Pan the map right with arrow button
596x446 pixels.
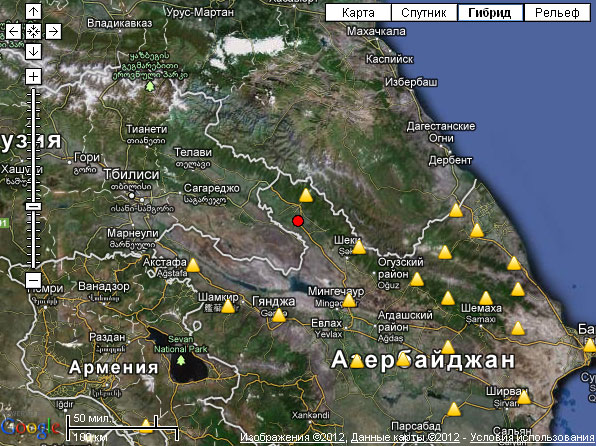(54, 32)
